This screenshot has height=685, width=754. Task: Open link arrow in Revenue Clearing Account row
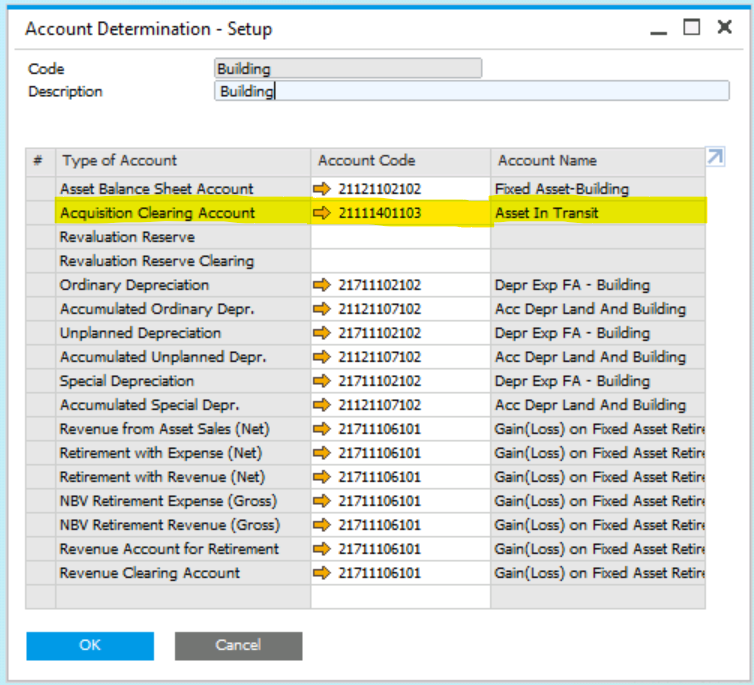[x=322, y=573]
